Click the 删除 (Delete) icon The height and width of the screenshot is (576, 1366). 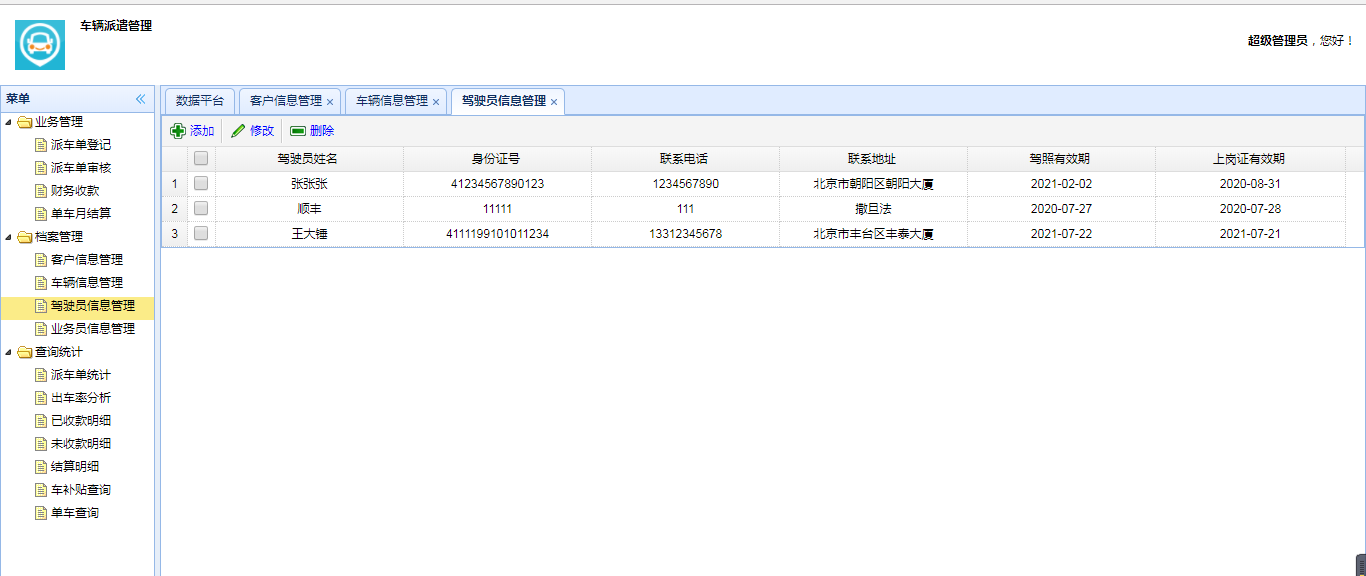pyautogui.click(x=297, y=130)
